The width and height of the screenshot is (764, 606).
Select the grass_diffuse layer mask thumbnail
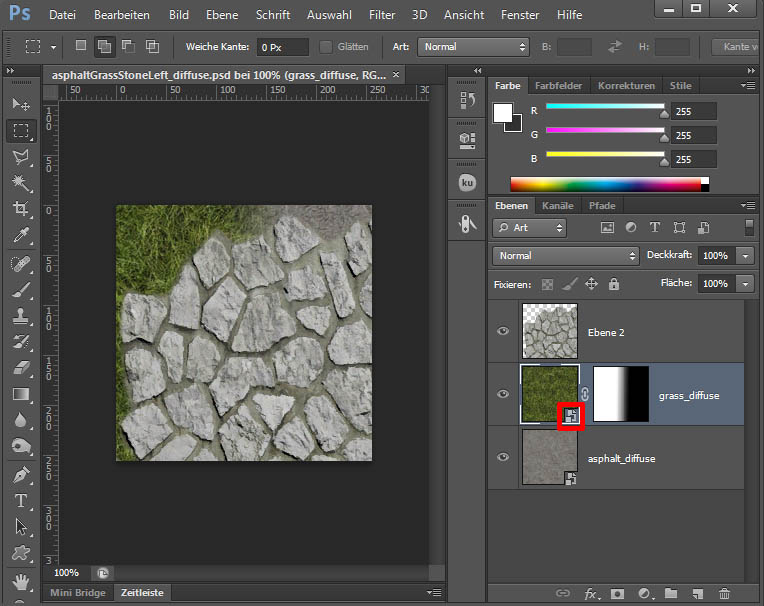[621, 395]
